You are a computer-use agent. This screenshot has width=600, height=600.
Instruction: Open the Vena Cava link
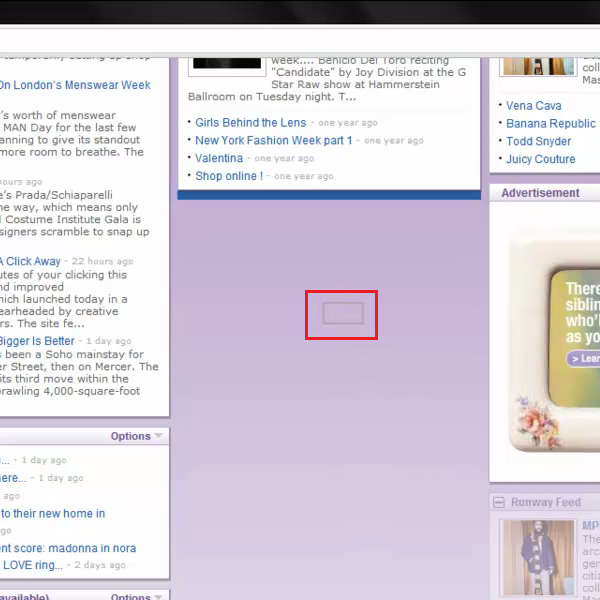coord(533,106)
